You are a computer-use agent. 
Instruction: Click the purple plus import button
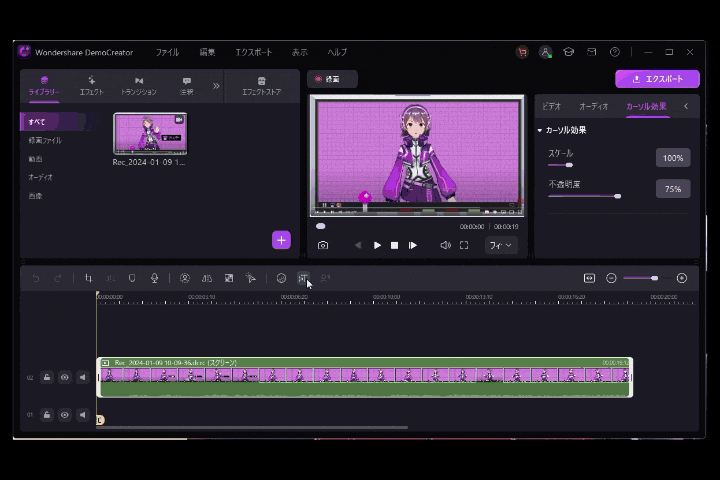281,240
